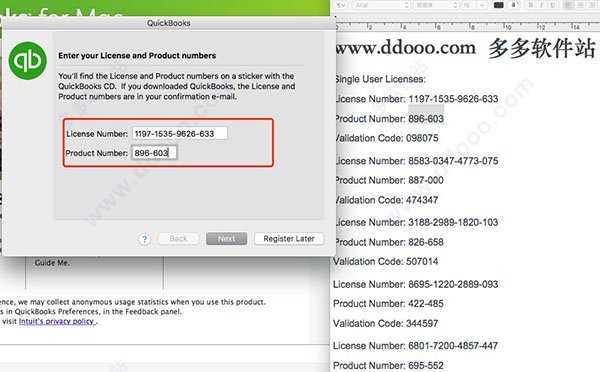Image resolution: width=600 pixels, height=372 pixels.
Task: Click the Register Later button
Action: coord(289,239)
